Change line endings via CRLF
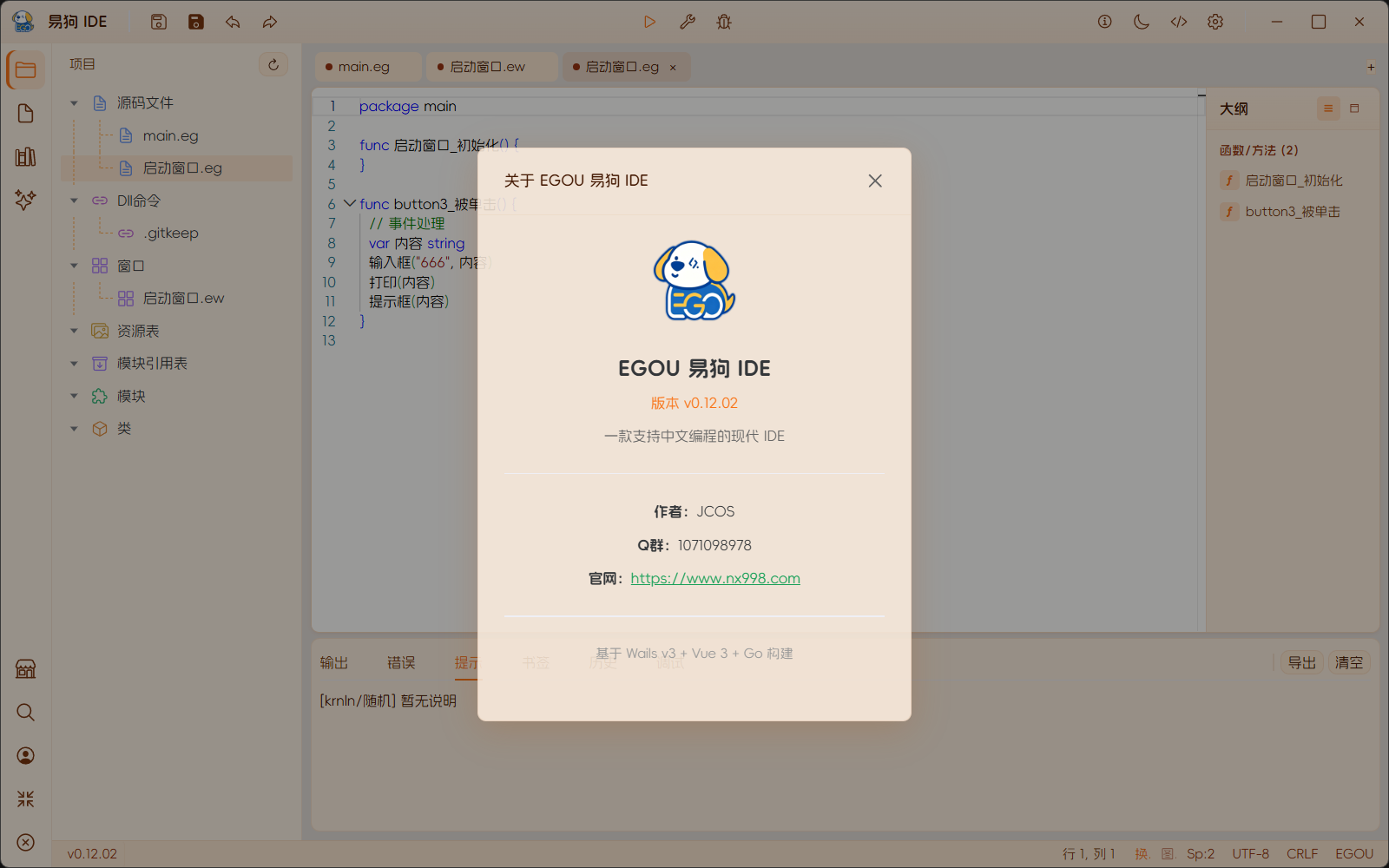 click(x=1302, y=854)
